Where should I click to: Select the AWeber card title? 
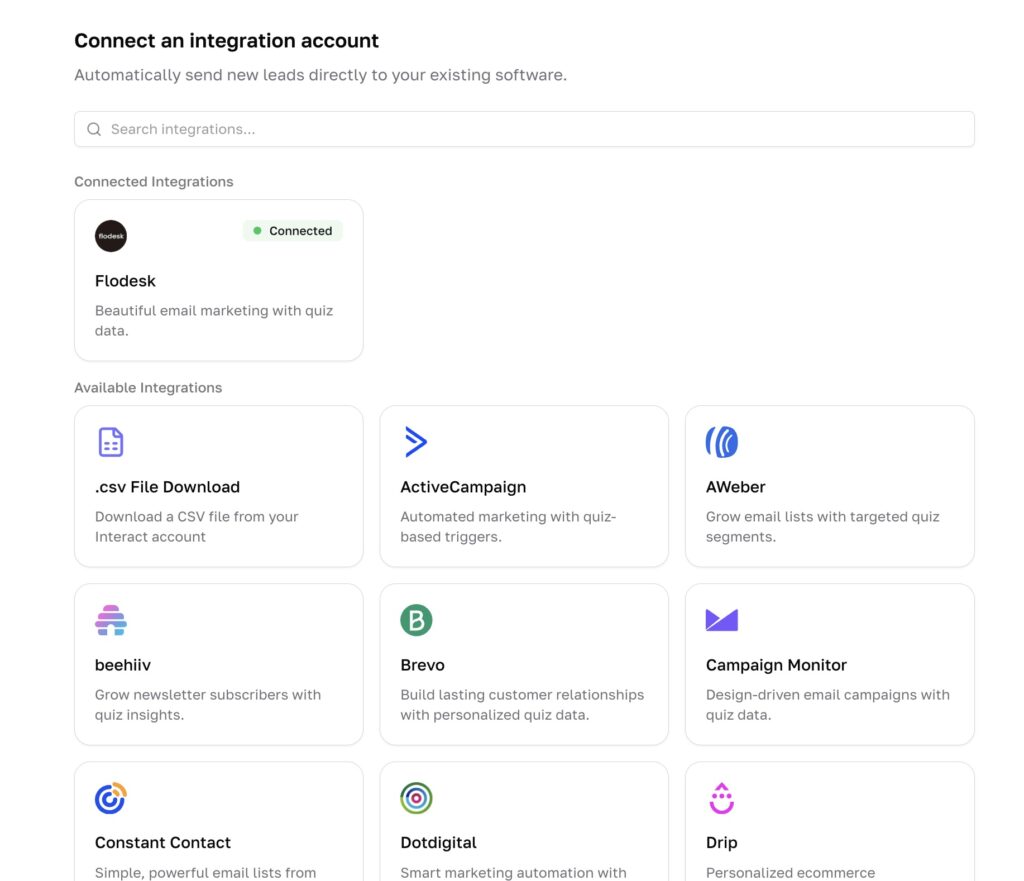(x=735, y=487)
